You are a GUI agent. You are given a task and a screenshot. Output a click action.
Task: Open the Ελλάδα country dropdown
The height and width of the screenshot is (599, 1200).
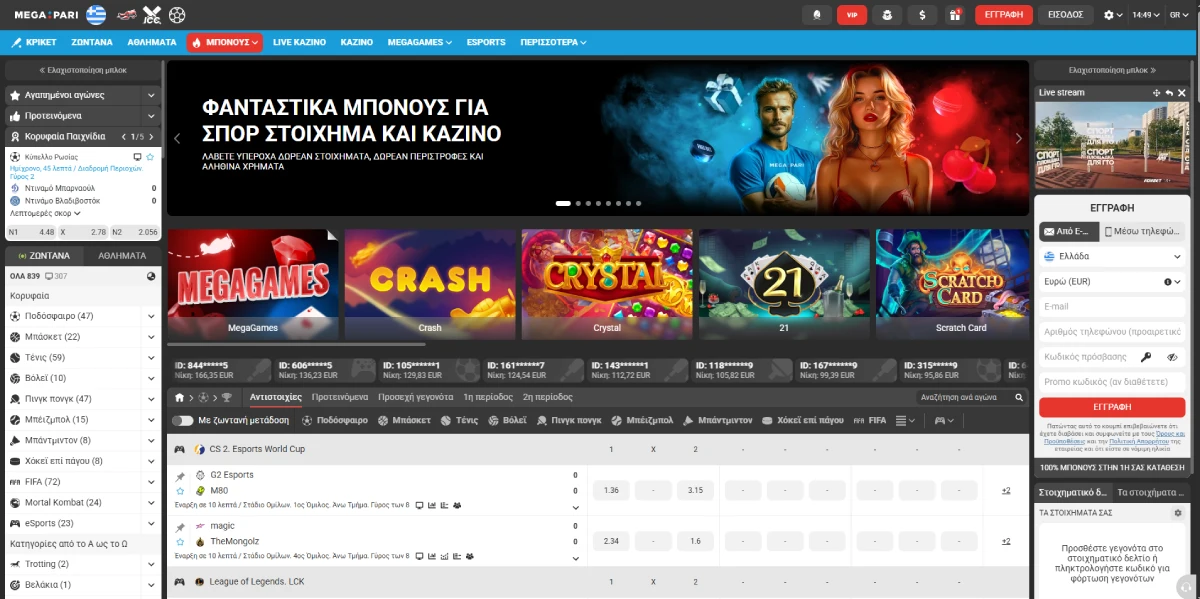[1111, 256]
